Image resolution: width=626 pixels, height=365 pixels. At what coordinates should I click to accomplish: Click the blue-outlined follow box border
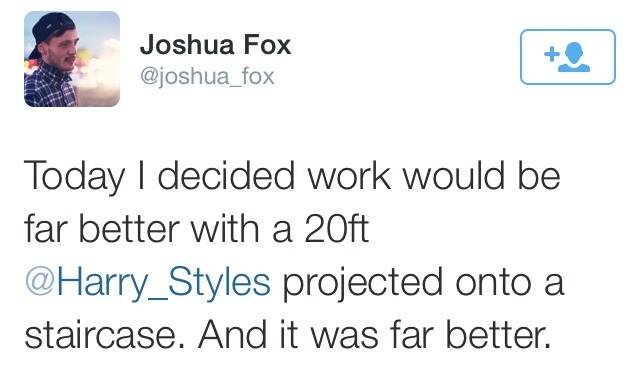coord(568,30)
